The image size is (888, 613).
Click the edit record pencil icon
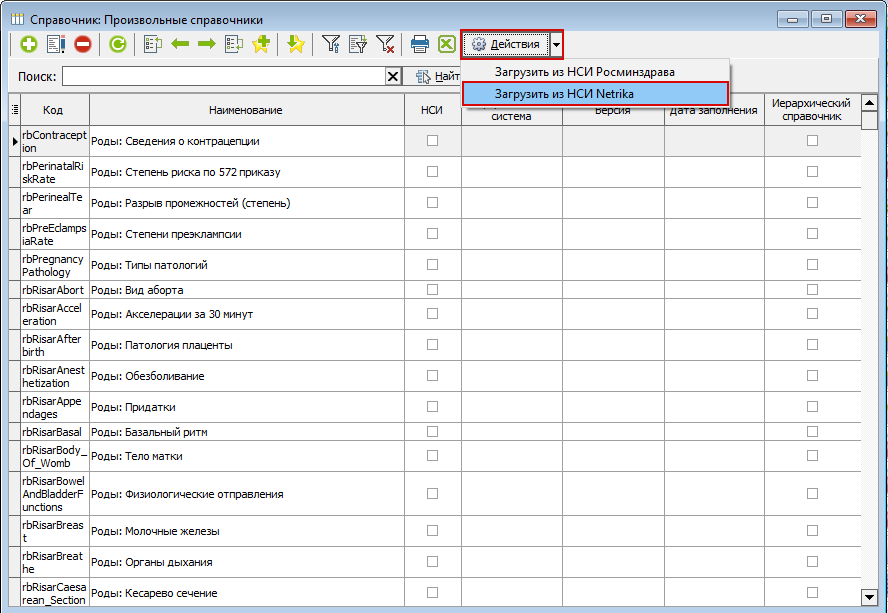56,44
